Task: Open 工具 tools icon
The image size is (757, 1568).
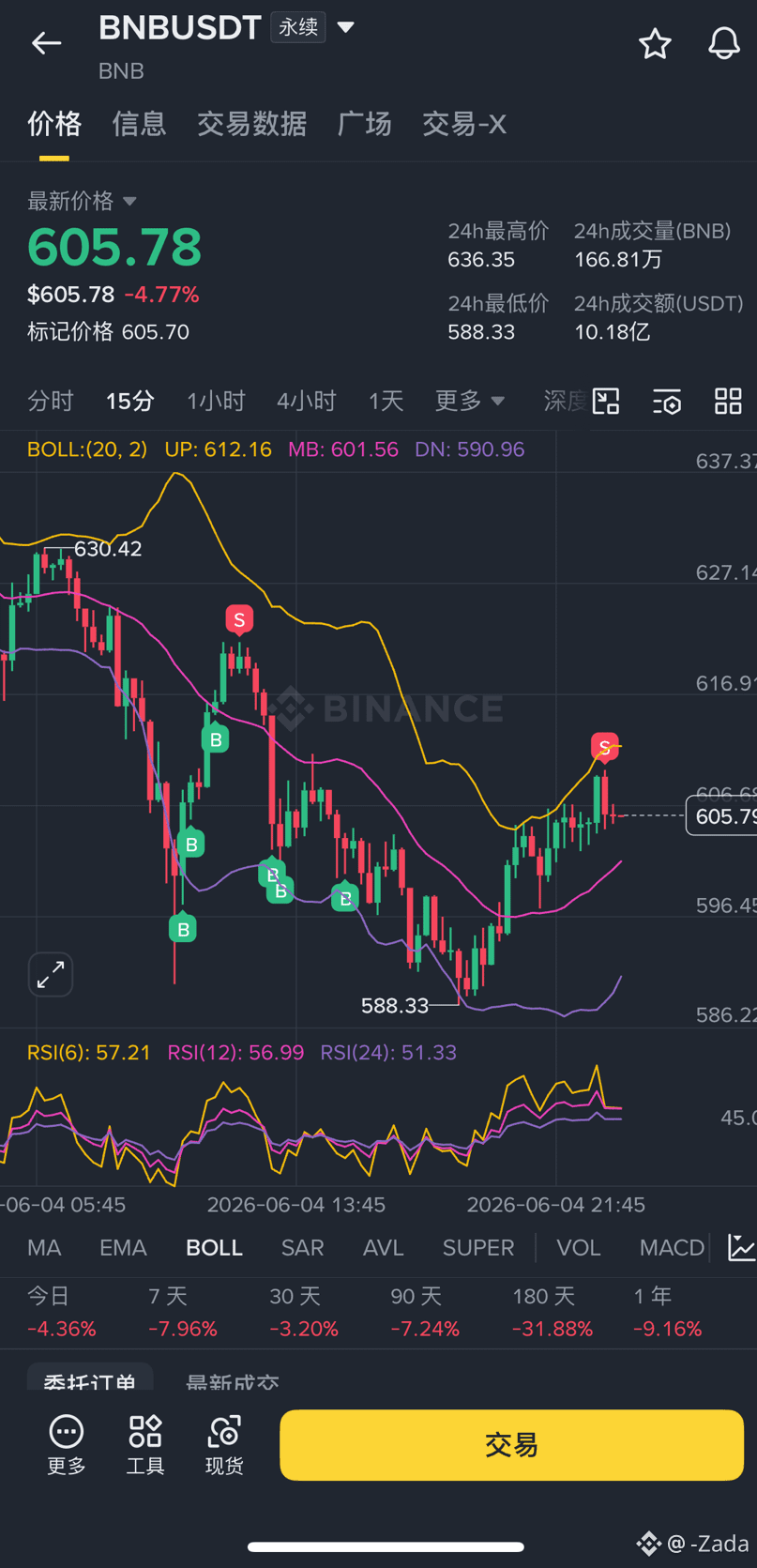Action: click(x=145, y=1445)
